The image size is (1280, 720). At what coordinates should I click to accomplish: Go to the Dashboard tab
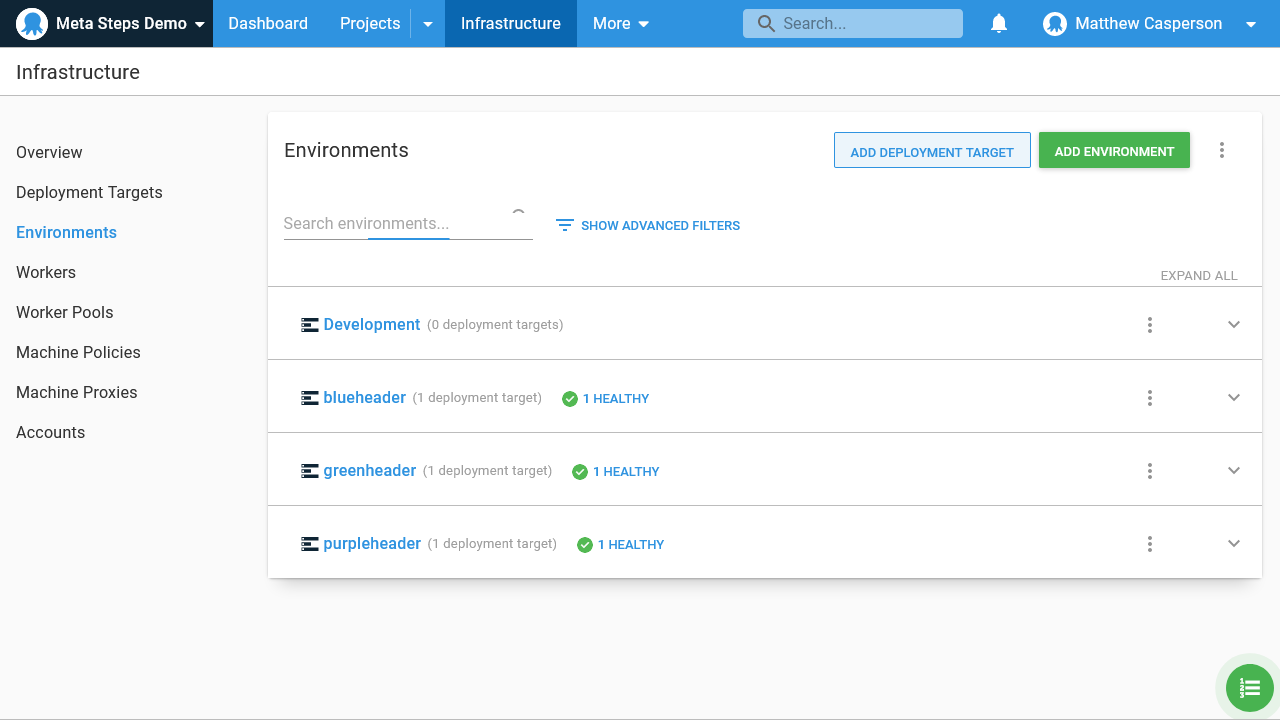pyautogui.click(x=268, y=24)
